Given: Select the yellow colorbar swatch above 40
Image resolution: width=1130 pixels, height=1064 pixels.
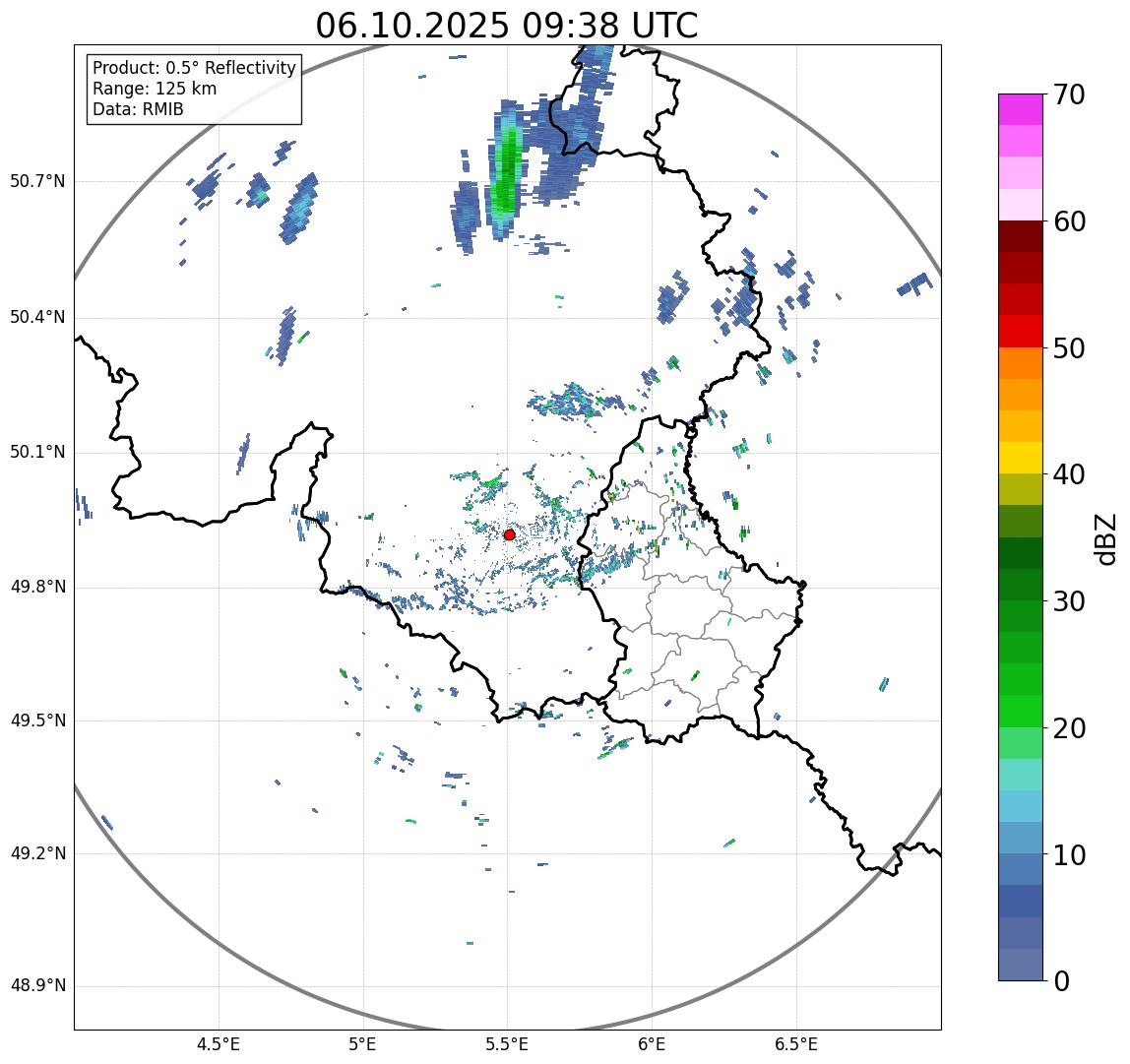Looking at the screenshot, I should (x=1021, y=458).
